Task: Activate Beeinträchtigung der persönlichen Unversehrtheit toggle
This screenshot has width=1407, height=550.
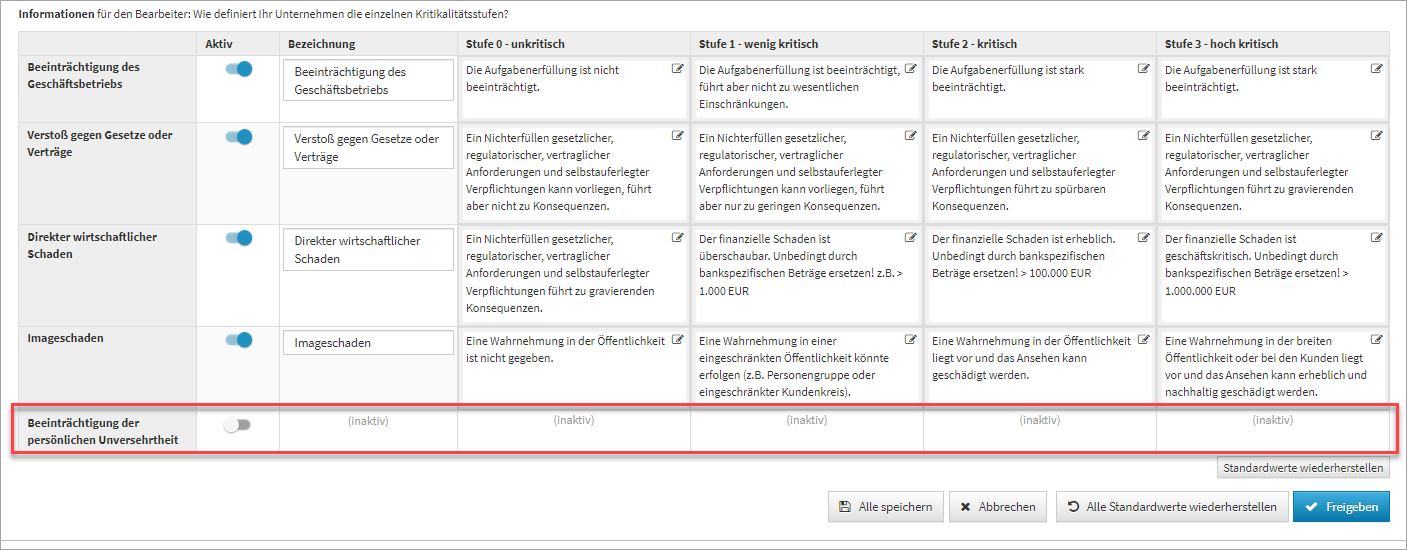Action: 237,425
